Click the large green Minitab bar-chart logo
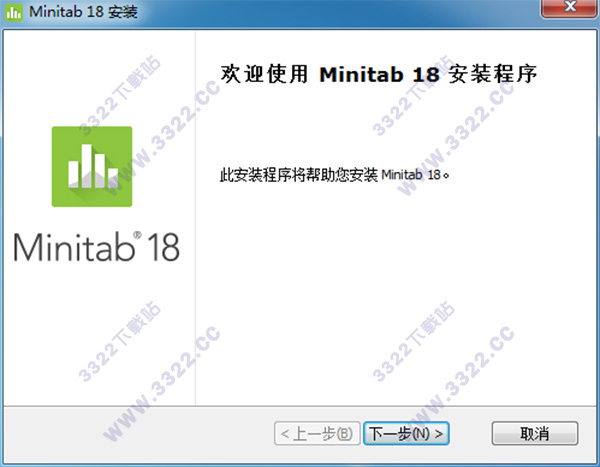 92,167
